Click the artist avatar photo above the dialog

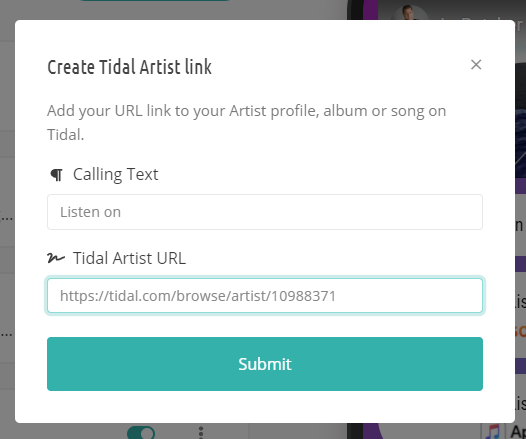point(409,13)
